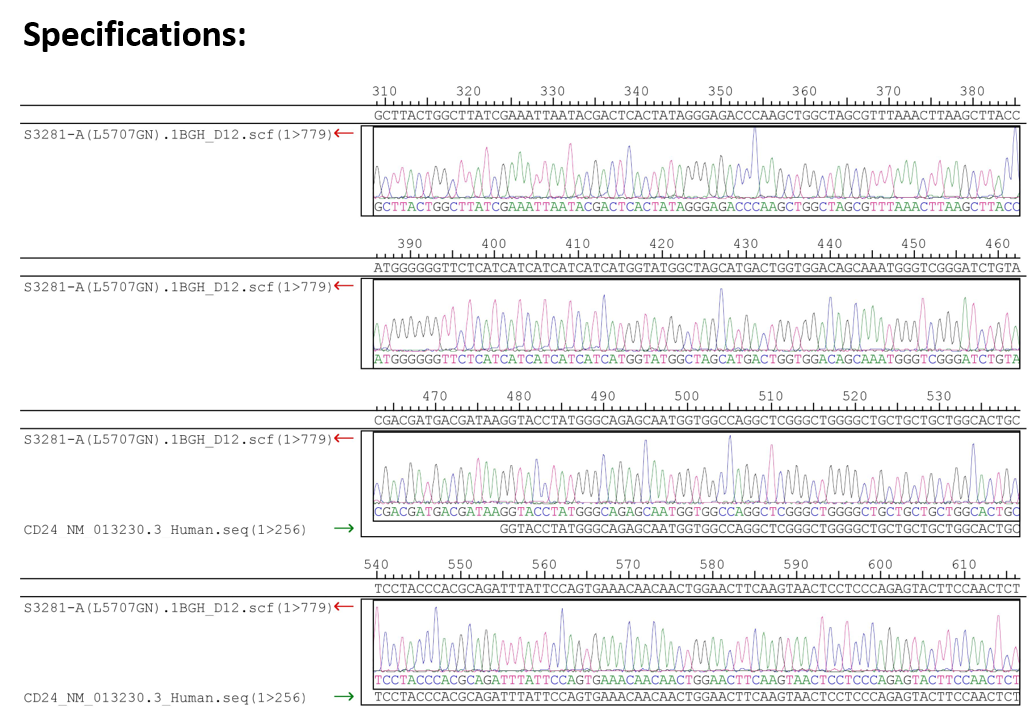Click the consensus sequence starting with CGACGATGACGA
The height and width of the screenshot is (719, 1030).
(696, 420)
